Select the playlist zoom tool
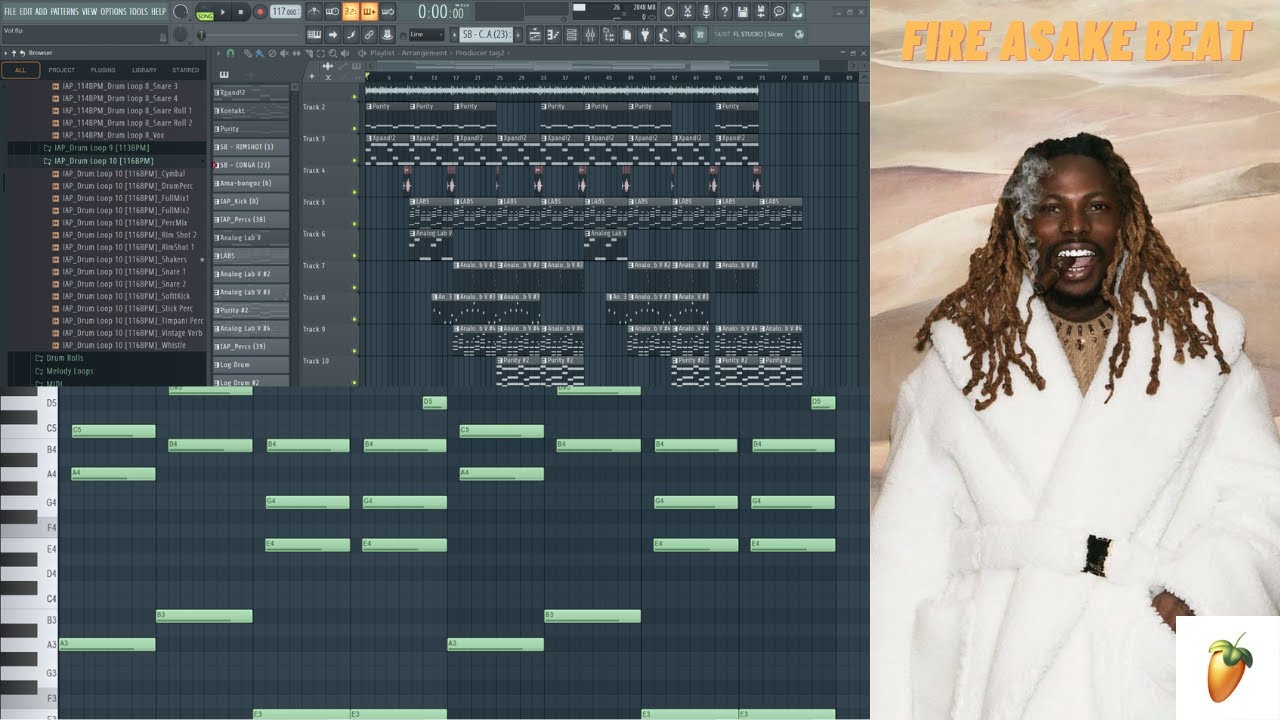Image resolution: width=1280 pixels, height=720 pixels. coord(332,53)
